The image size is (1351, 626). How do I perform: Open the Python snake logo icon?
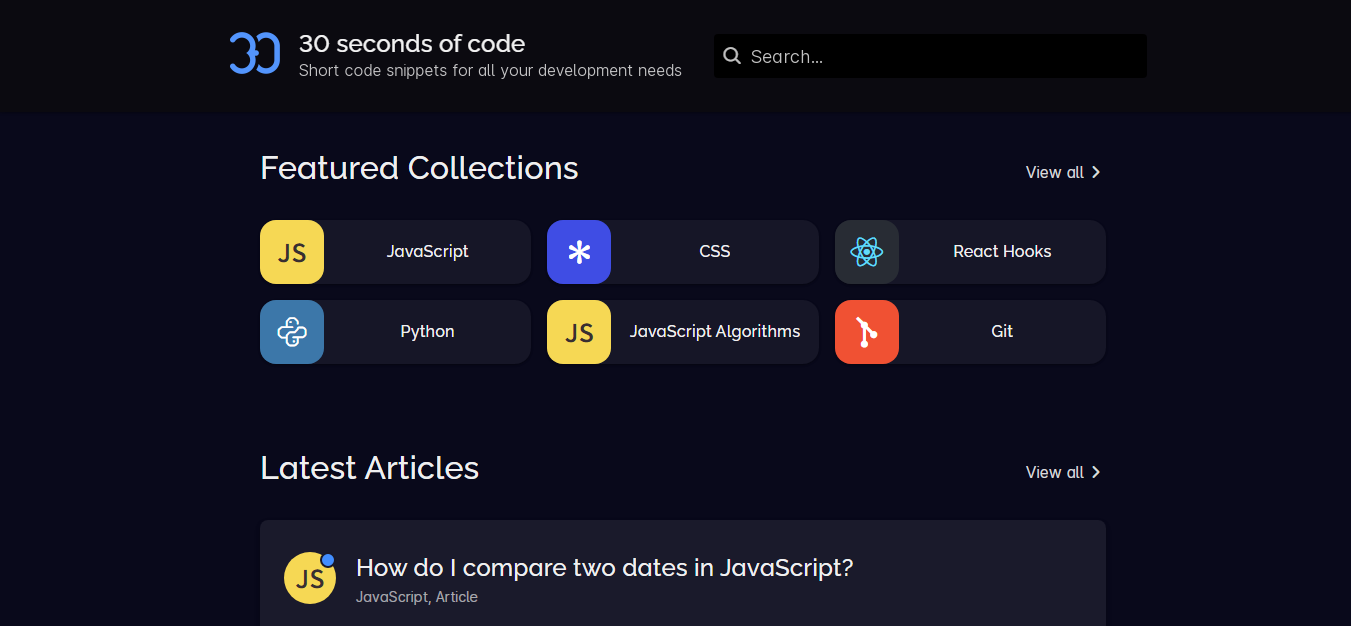click(292, 332)
